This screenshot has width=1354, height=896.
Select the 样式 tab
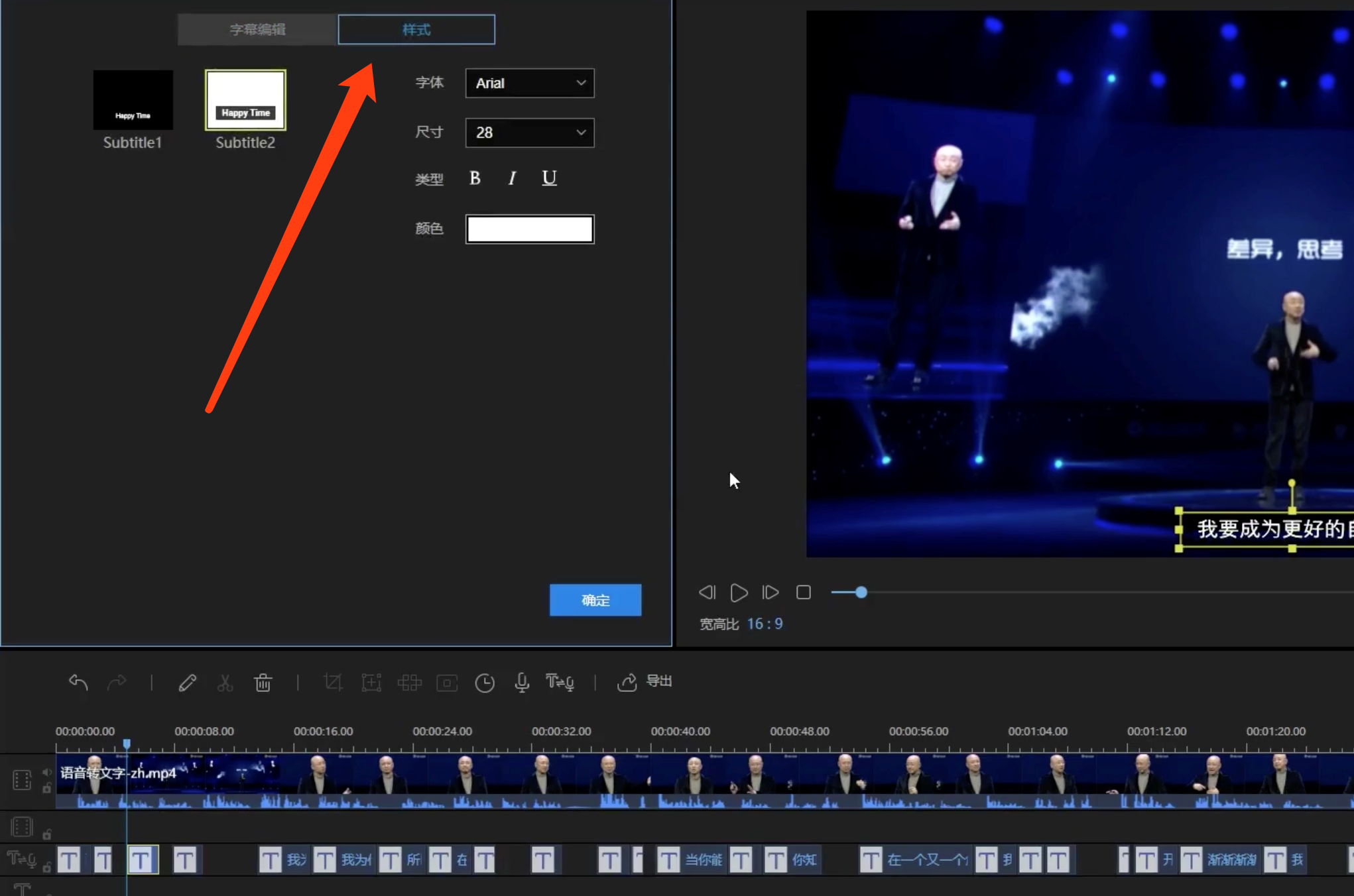pos(416,30)
